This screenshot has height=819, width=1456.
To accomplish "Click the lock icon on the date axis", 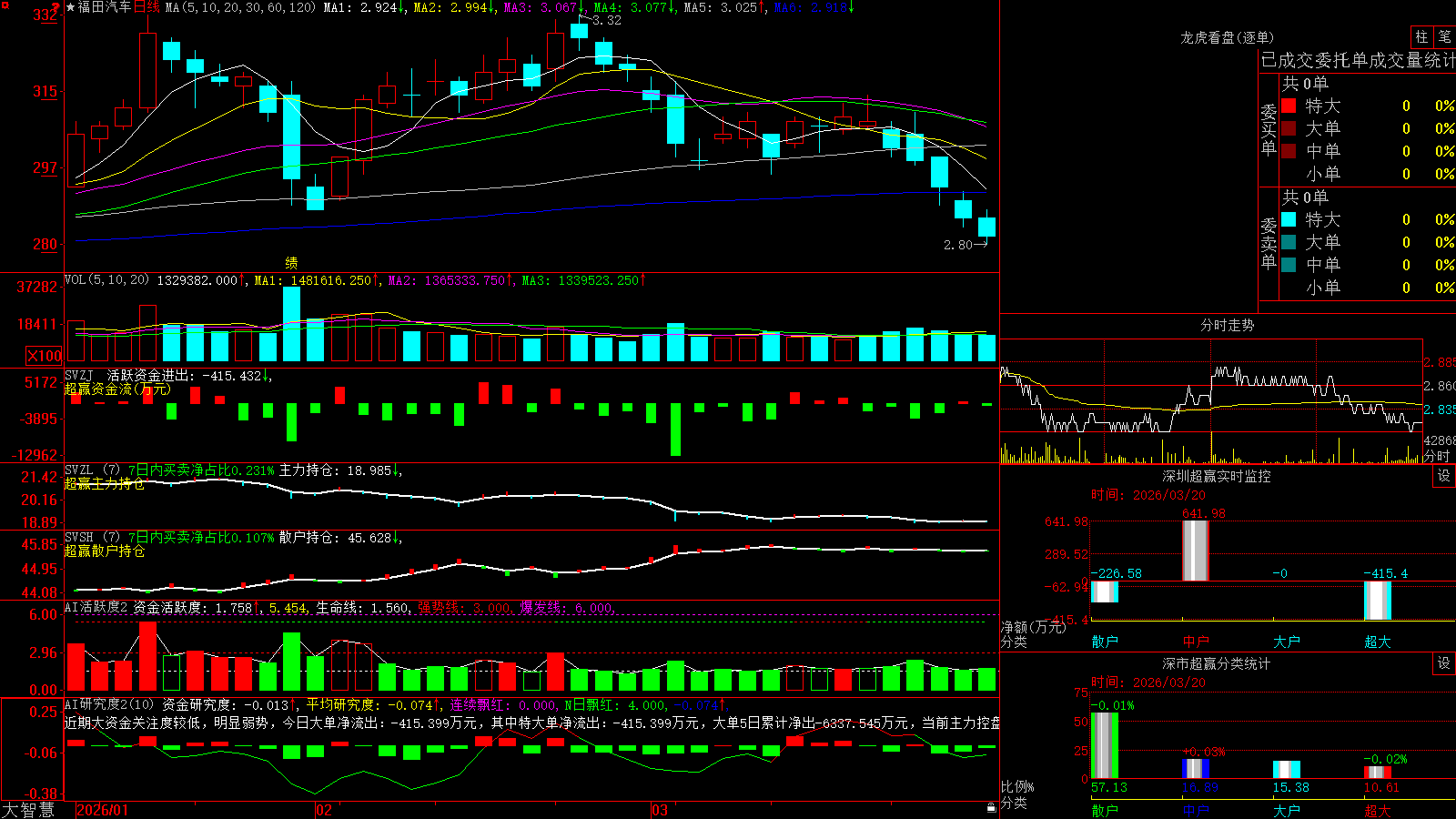I will click(x=992, y=808).
